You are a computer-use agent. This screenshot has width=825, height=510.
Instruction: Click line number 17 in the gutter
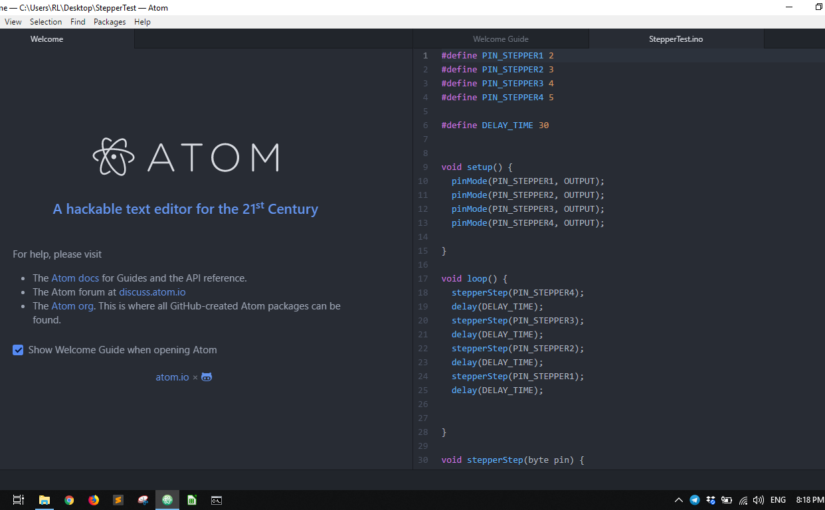[x=423, y=278]
